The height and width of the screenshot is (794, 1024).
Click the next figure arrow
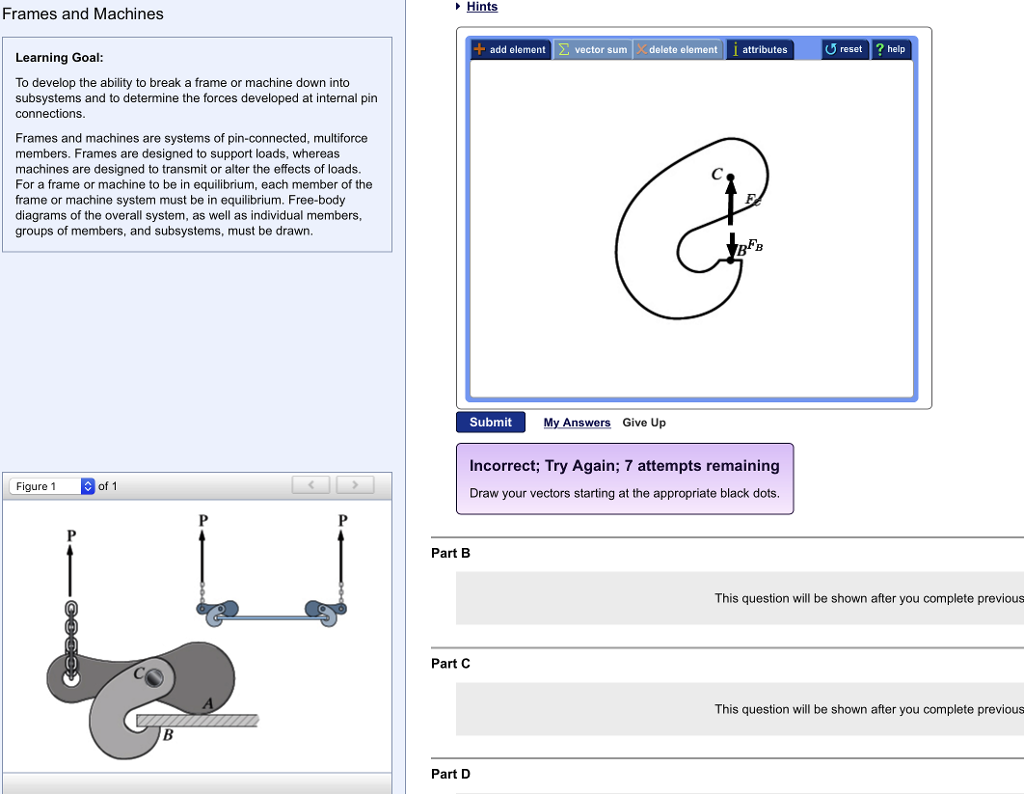[354, 484]
